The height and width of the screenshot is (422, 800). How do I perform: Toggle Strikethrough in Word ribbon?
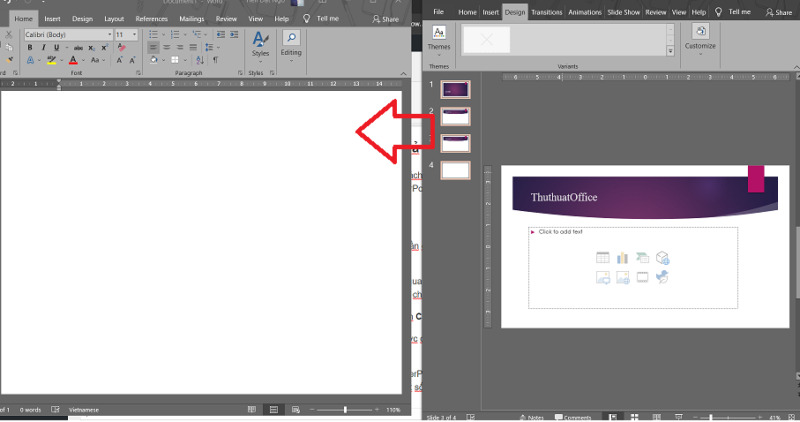[x=78, y=48]
